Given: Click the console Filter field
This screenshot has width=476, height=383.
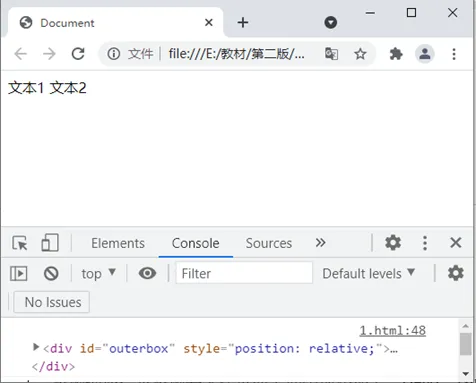Looking at the screenshot, I should 244,273.
